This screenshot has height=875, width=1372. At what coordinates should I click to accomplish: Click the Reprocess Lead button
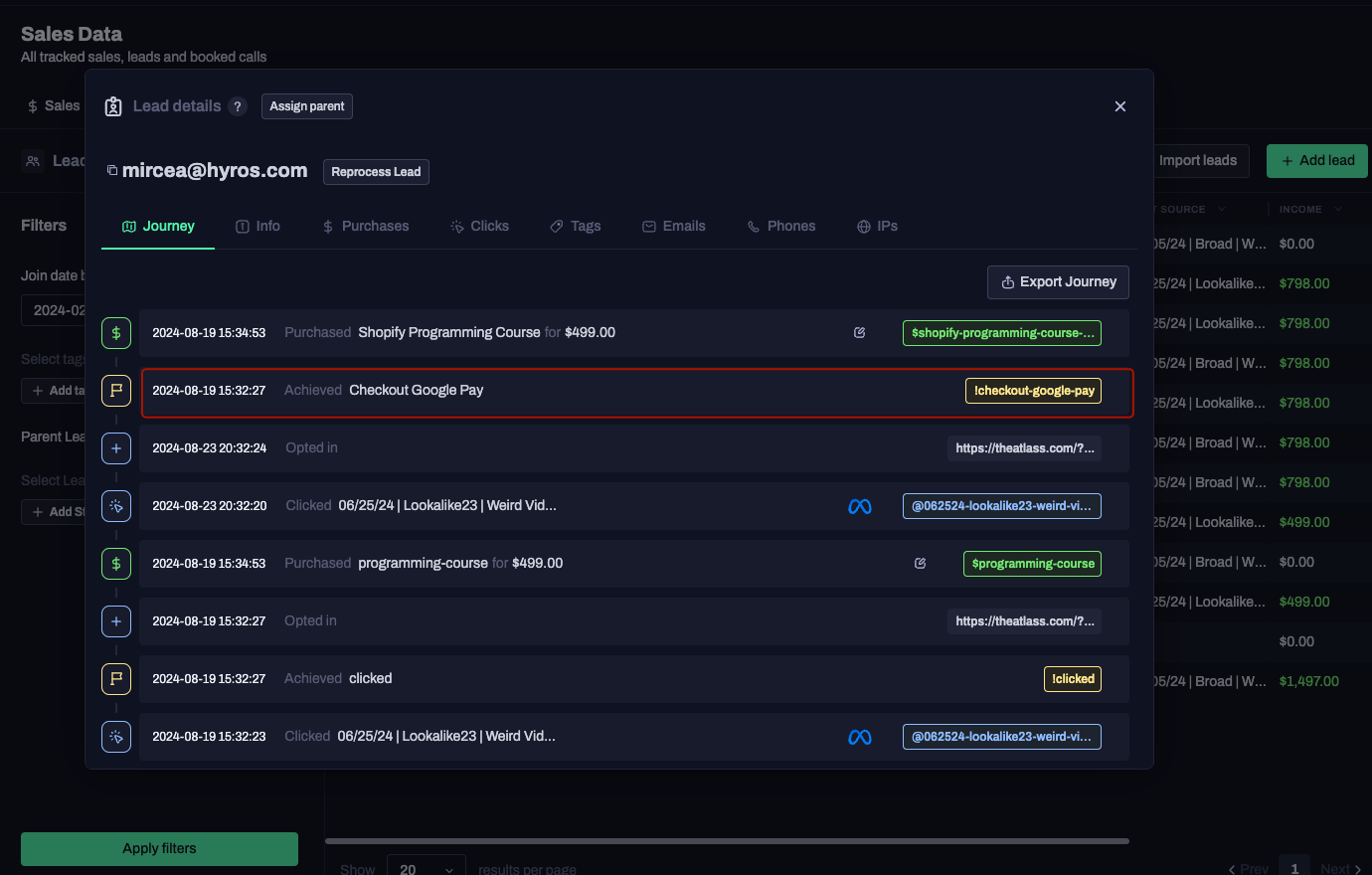(x=376, y=172)
